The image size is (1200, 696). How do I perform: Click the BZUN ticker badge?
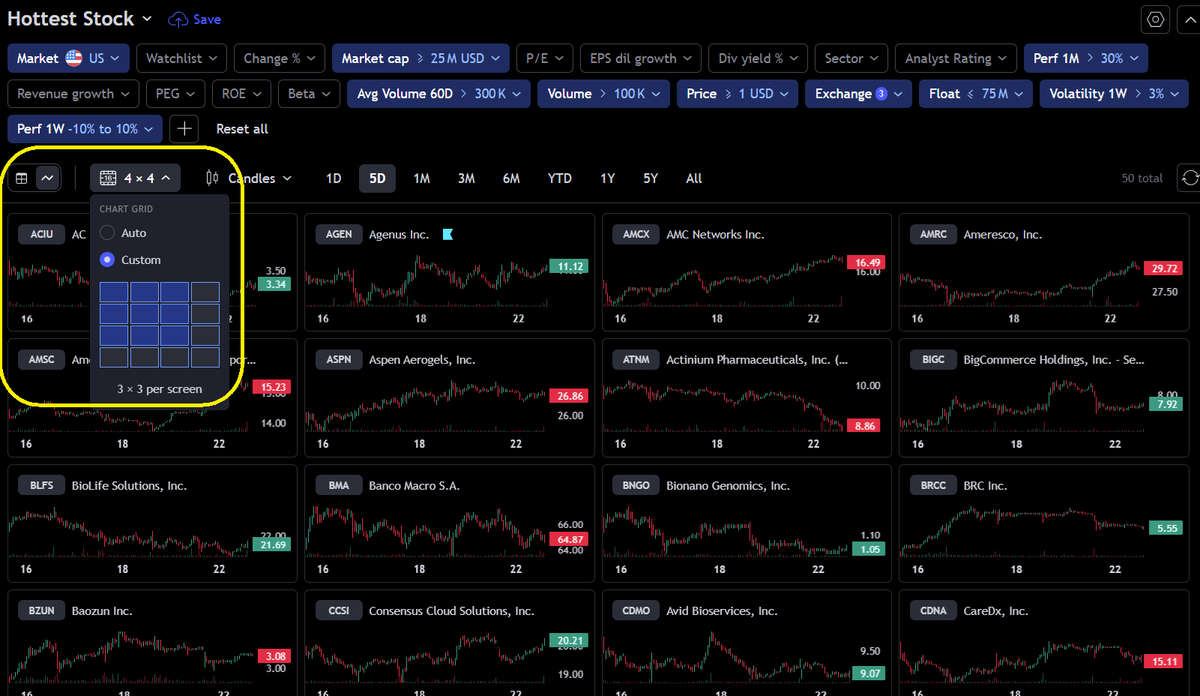tap(42, 610)
